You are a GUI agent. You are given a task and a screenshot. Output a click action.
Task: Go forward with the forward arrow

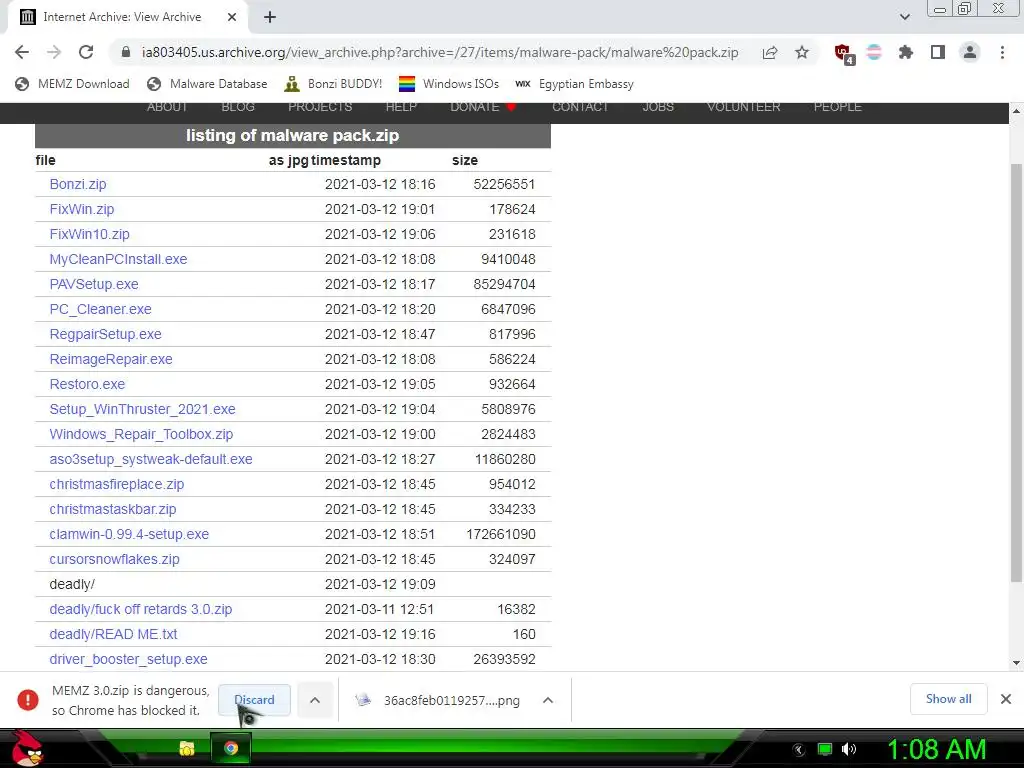[x=54, y=52]
